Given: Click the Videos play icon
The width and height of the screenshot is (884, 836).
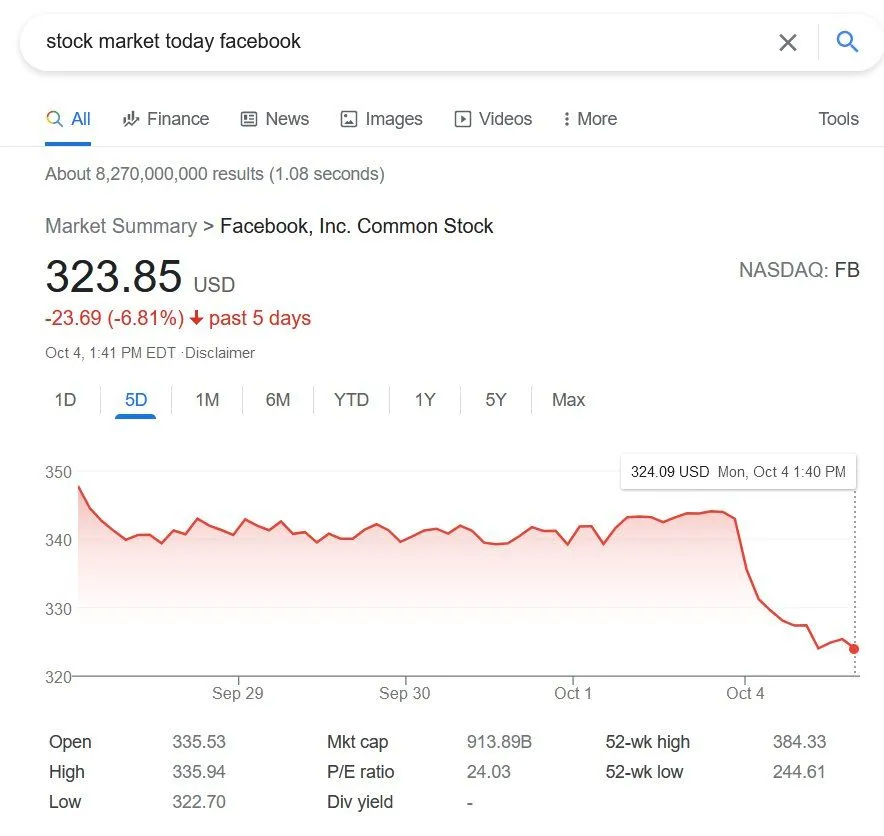Looking at the screenshot, I should coord(461,118).
